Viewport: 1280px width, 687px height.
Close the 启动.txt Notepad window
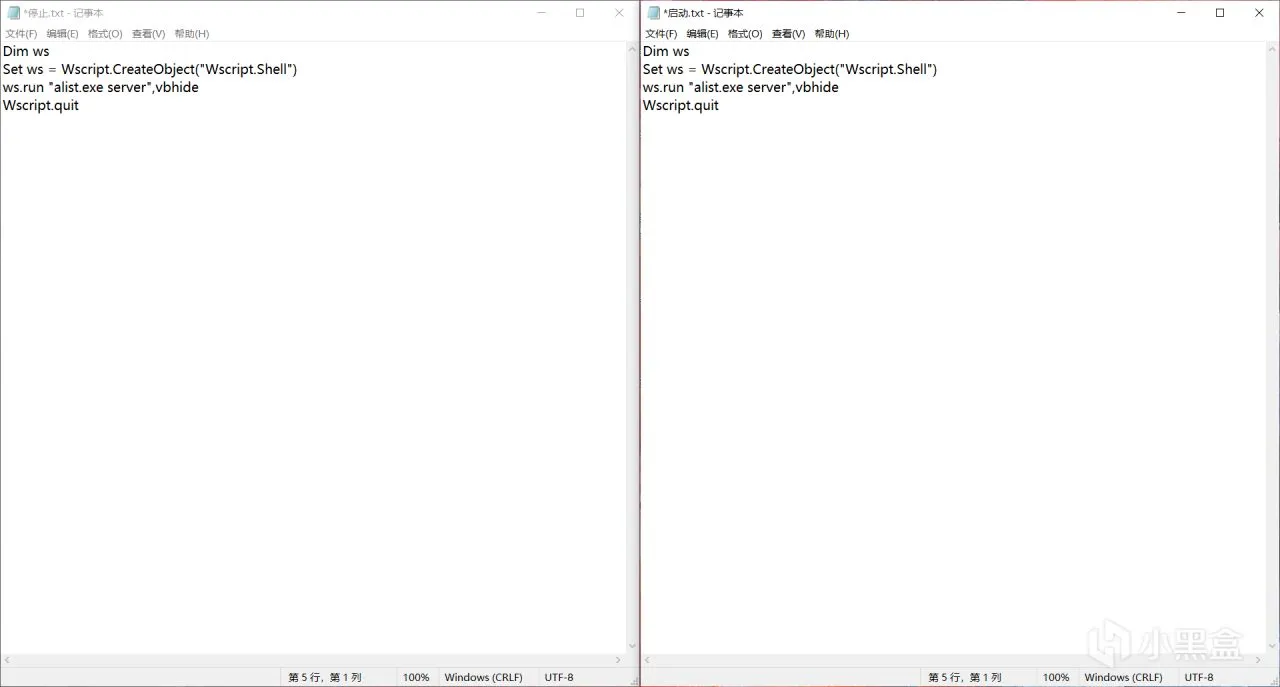point(1259,13)
